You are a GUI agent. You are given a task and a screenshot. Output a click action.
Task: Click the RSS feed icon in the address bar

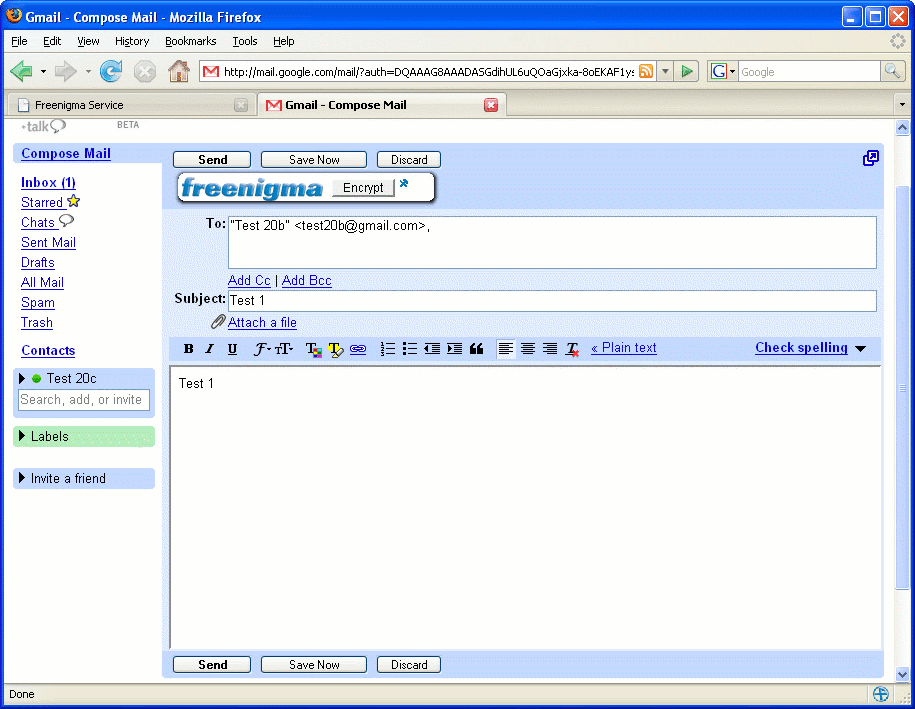tap(646, 71)
